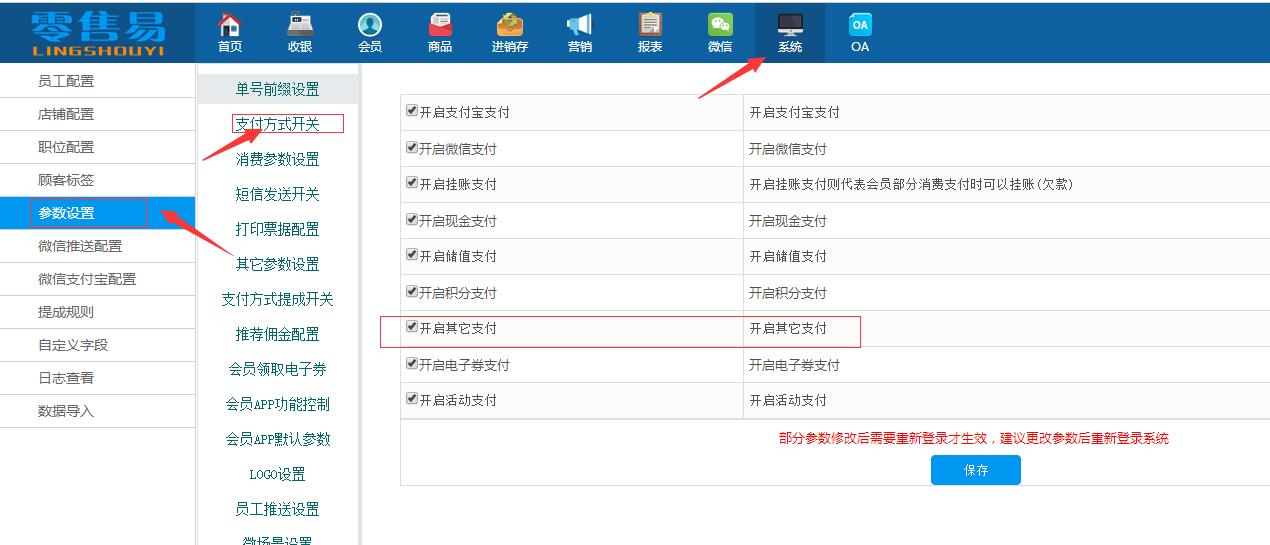Select 顾客标签 in left sidebar
Image resolution: width=1270 pixels, height=545 pixels.
coord(97,180)
